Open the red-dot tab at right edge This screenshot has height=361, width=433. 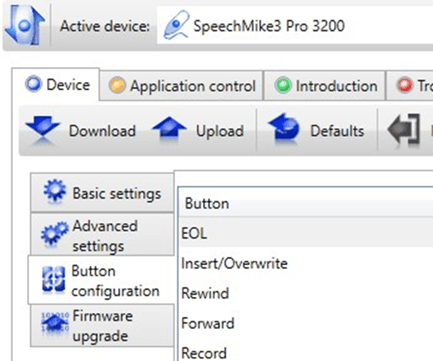(409, 86)
